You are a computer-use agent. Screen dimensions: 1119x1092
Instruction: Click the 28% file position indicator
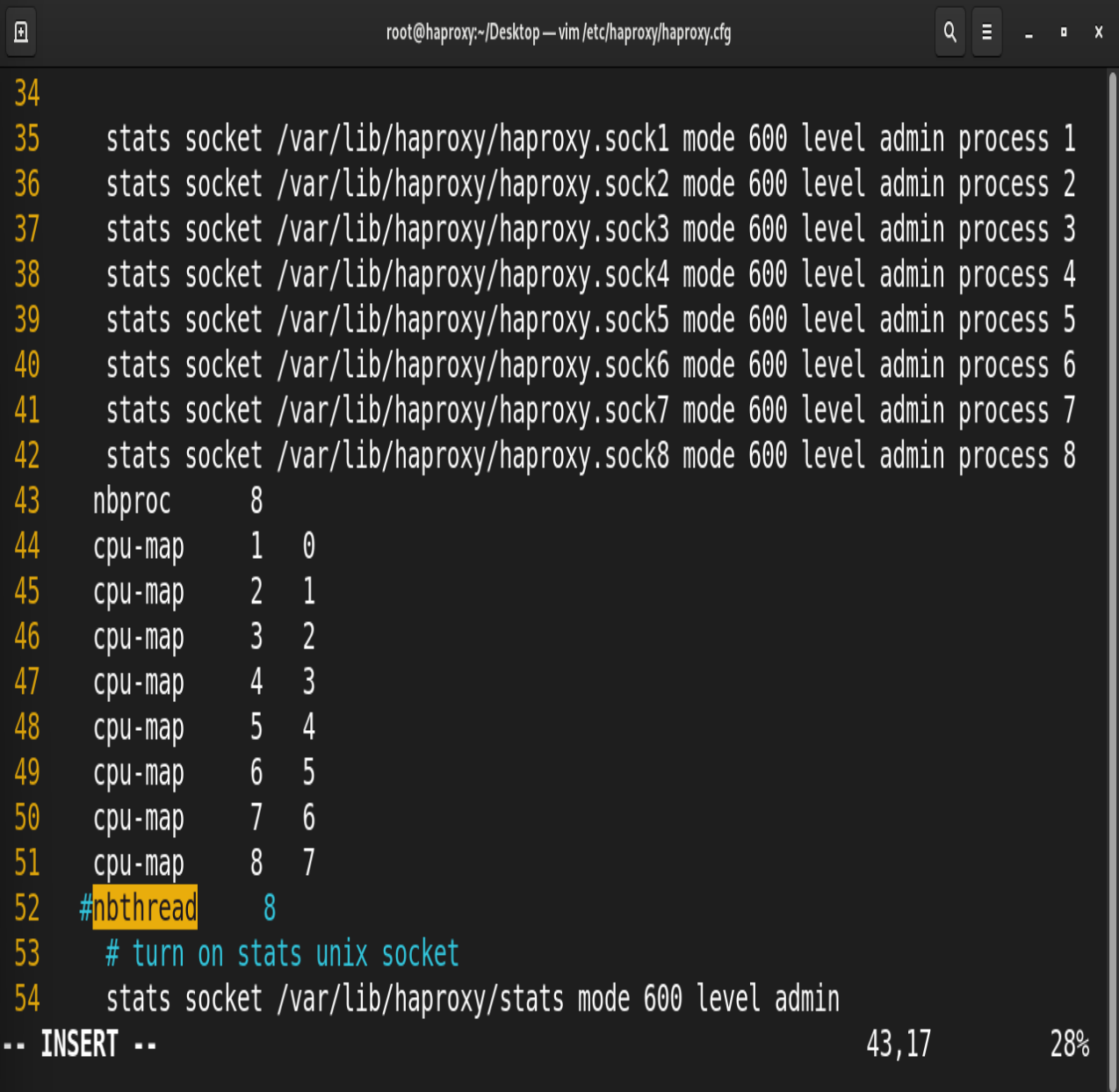pos(1070,1045)
